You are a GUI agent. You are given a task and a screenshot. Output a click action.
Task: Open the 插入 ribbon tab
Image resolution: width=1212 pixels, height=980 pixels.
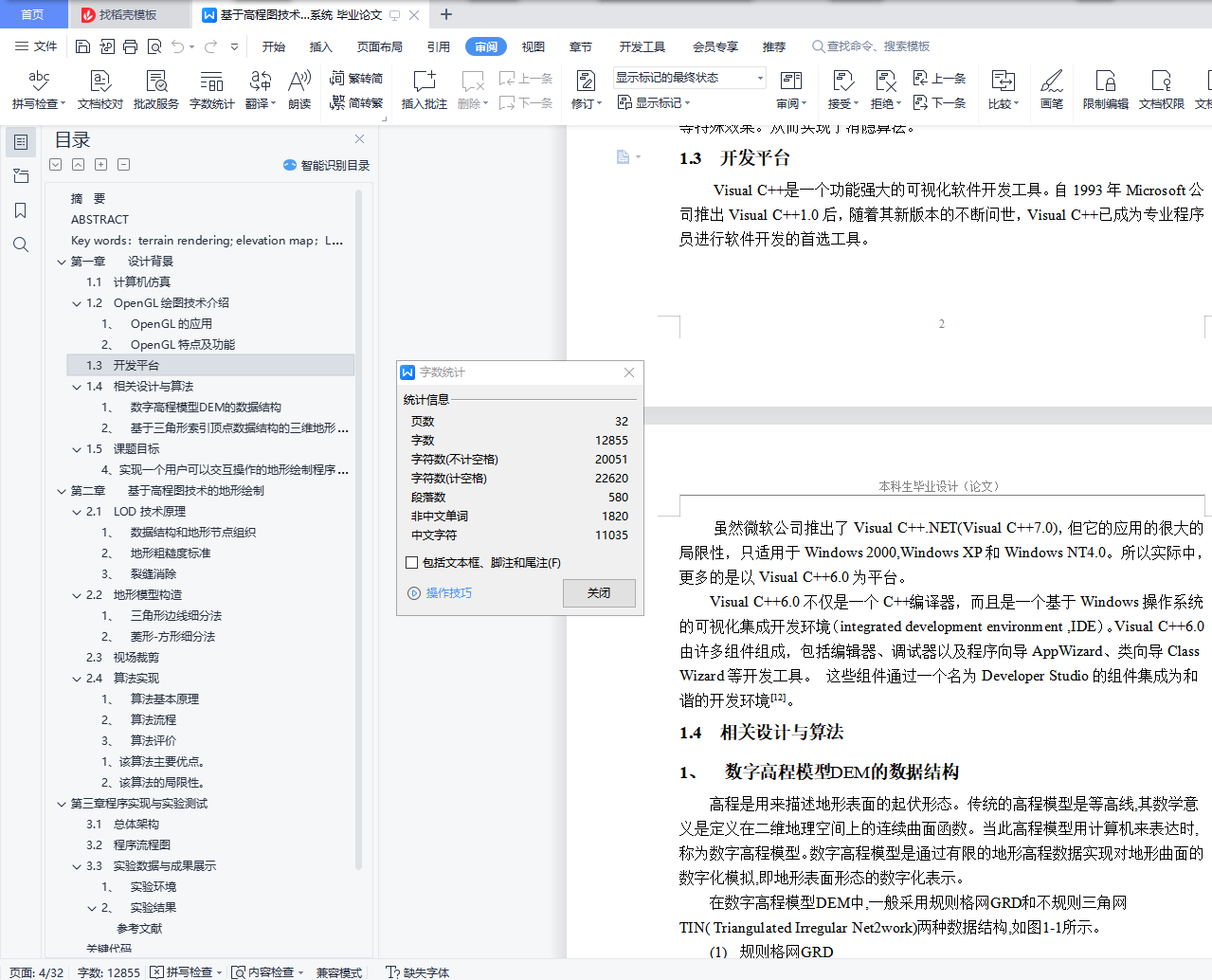[321, 46]
